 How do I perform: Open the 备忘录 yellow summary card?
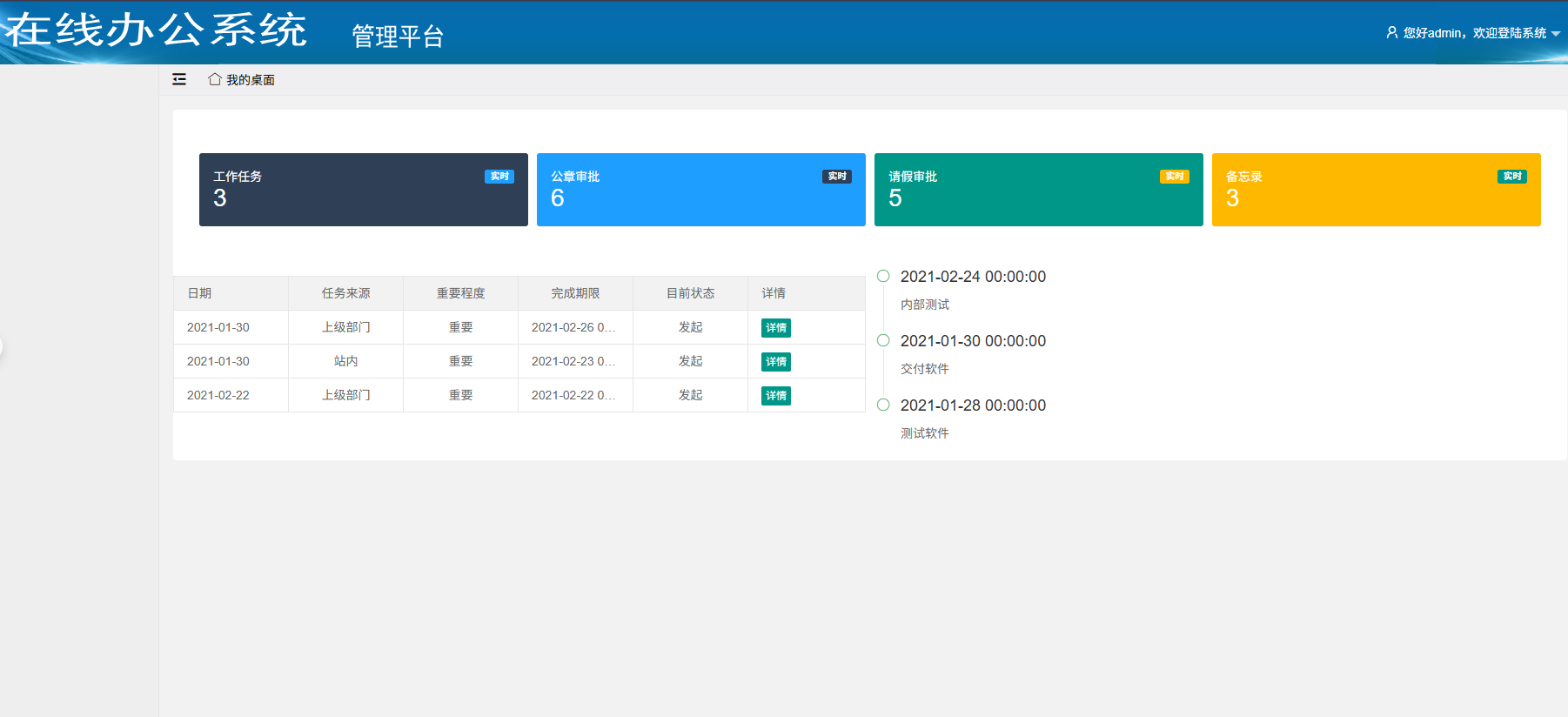[x=1376, y=190]
